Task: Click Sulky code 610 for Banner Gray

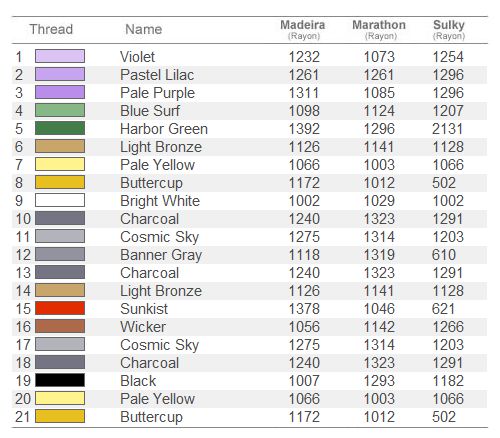Action: 444,255
